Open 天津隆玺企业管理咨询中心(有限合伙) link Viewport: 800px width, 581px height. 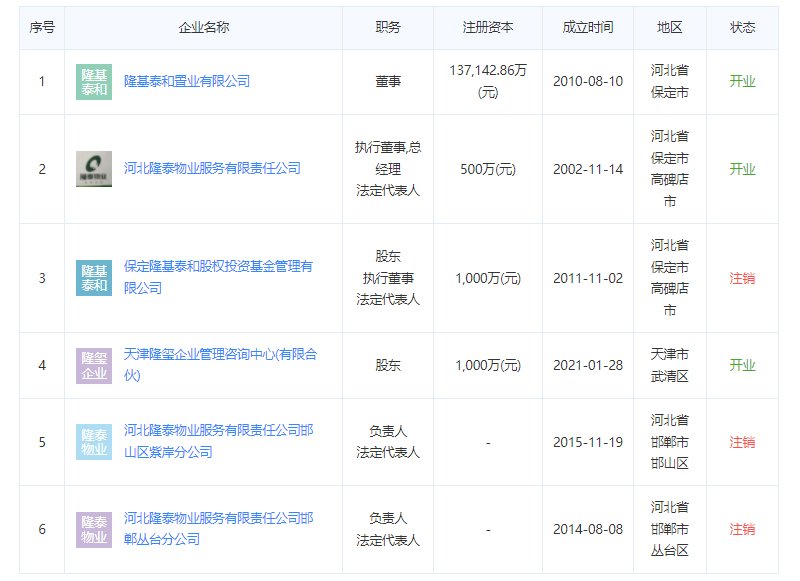220,365
